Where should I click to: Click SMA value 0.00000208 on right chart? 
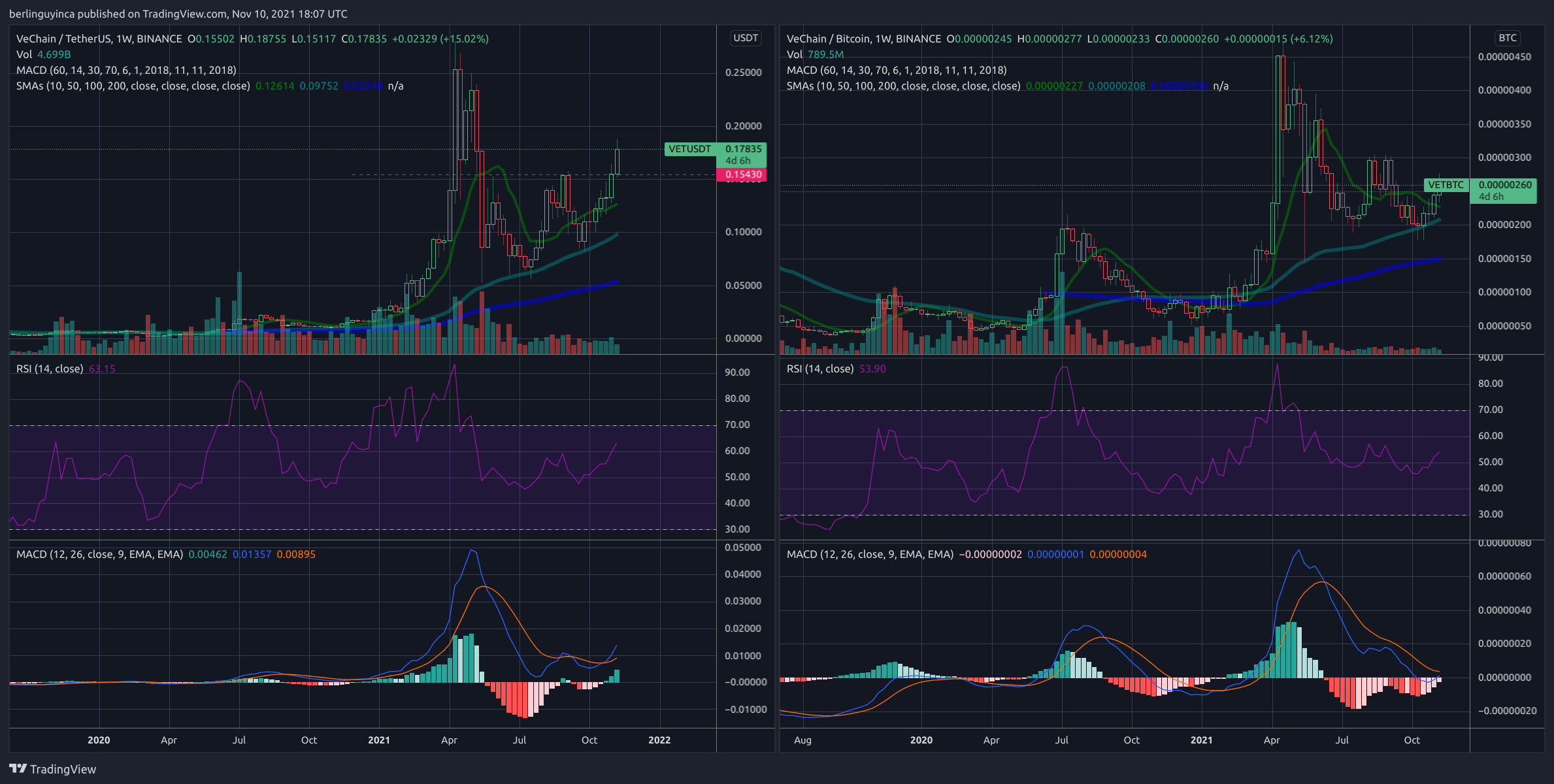pyautogui.click(x=1116, y=86)
